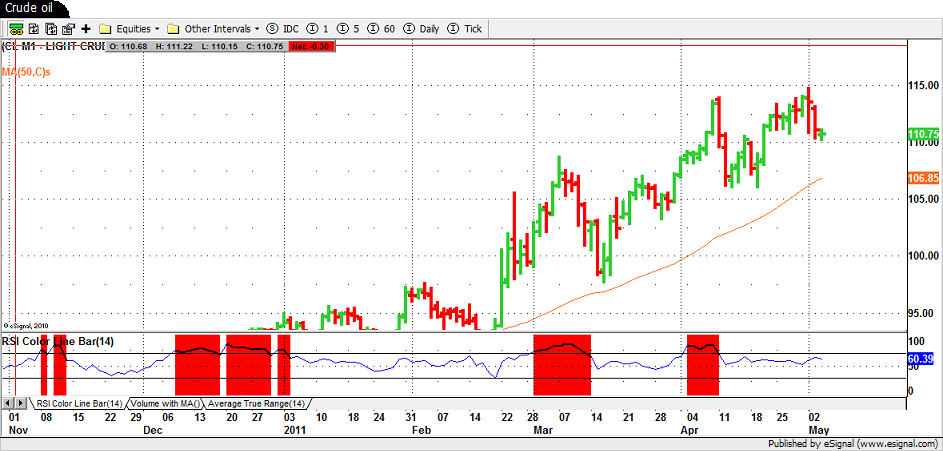Click the Published by eSignal link
The width and height of the screenshot is (943, 451).
853,443
